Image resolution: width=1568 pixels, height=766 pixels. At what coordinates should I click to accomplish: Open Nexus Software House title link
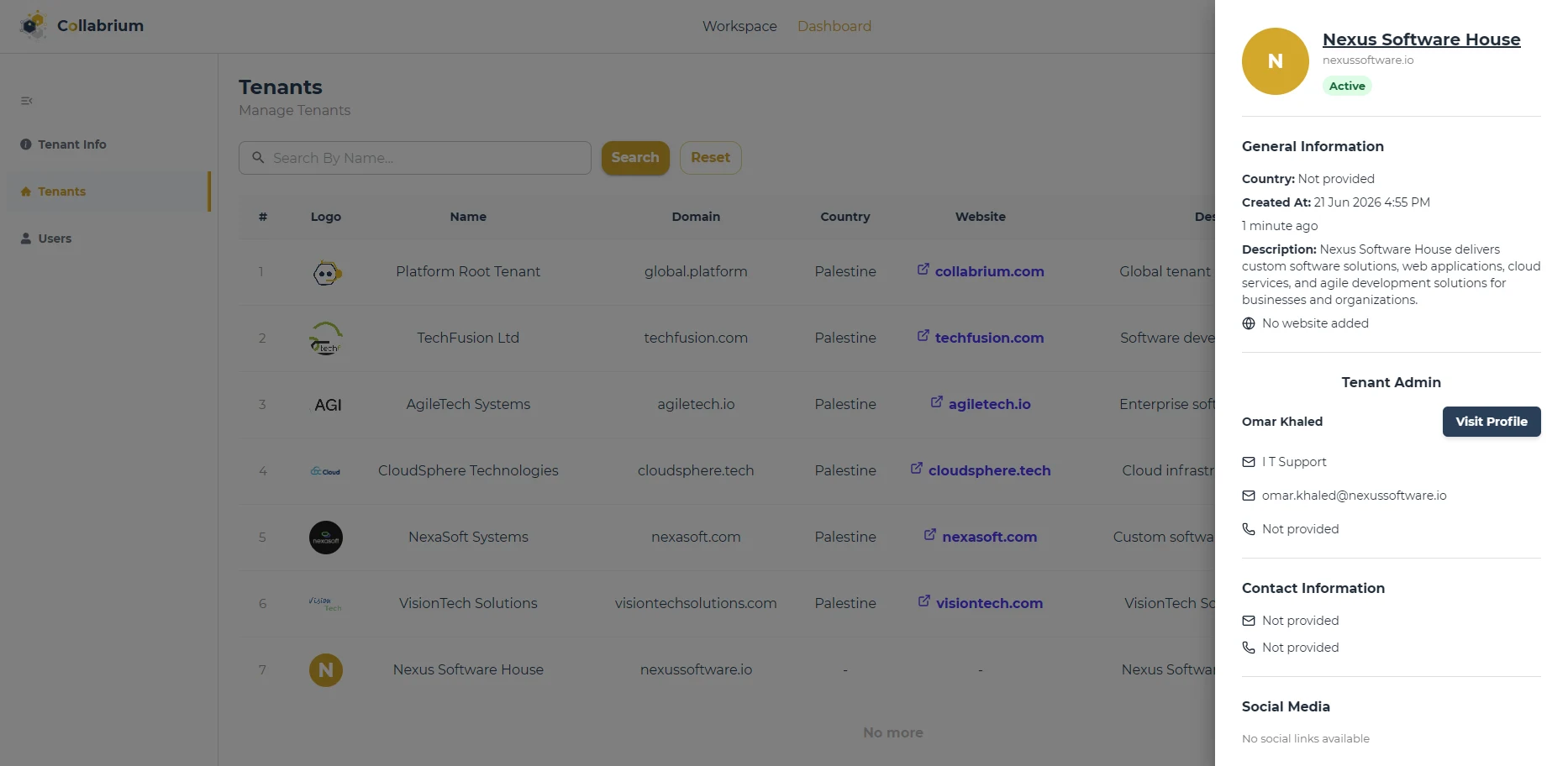(x=1422, y=39)
